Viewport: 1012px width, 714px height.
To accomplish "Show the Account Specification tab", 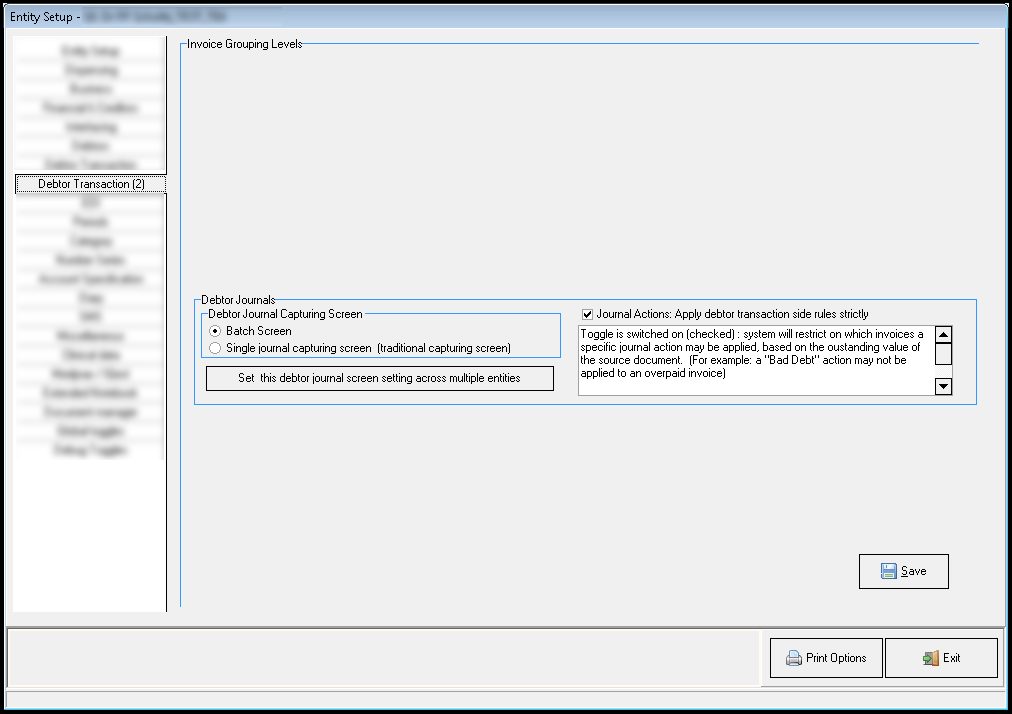I will [91, 279].
